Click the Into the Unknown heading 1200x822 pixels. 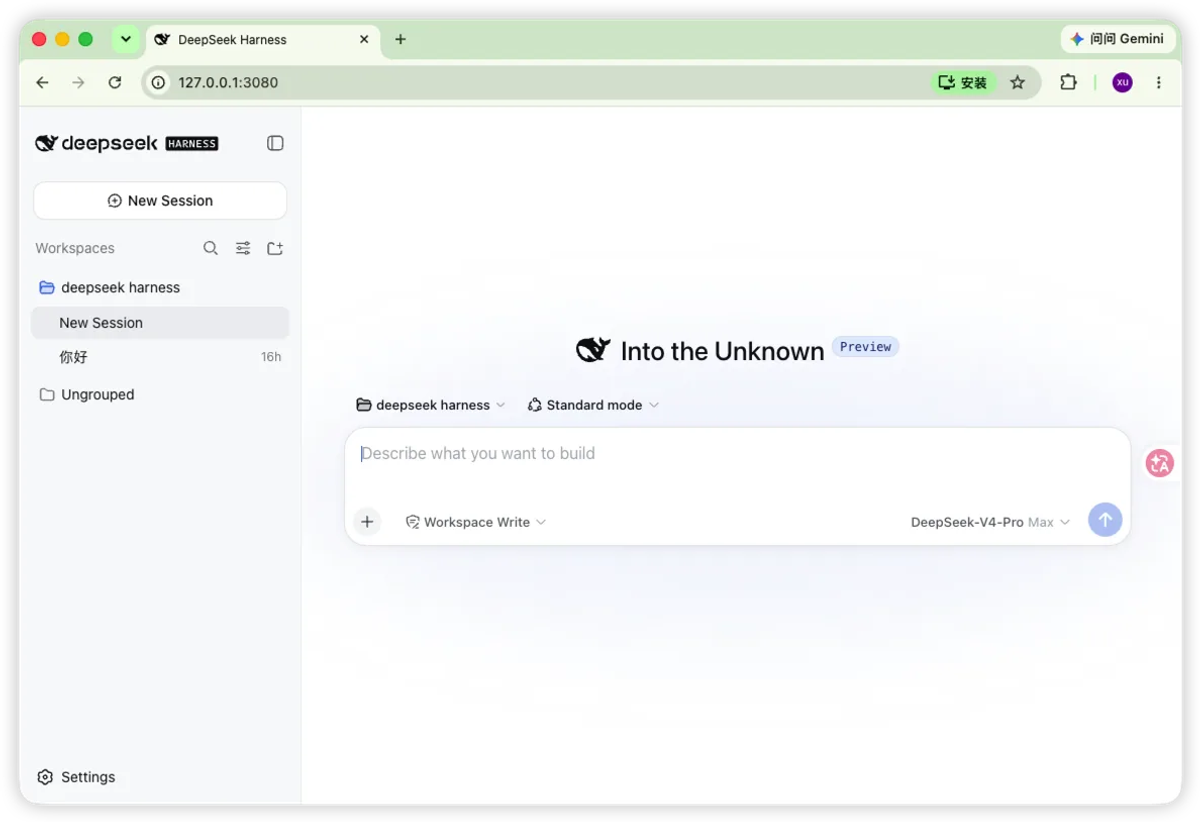pos(722,351)
